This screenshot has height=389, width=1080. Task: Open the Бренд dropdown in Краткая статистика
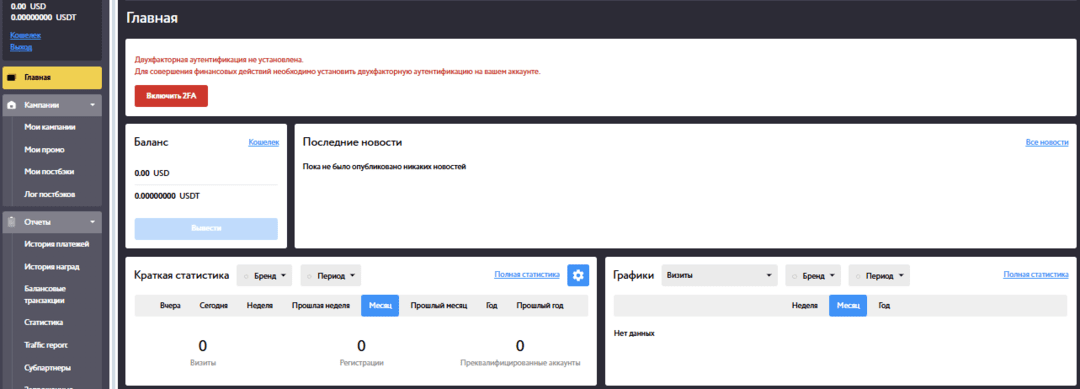tap(264, 275)
